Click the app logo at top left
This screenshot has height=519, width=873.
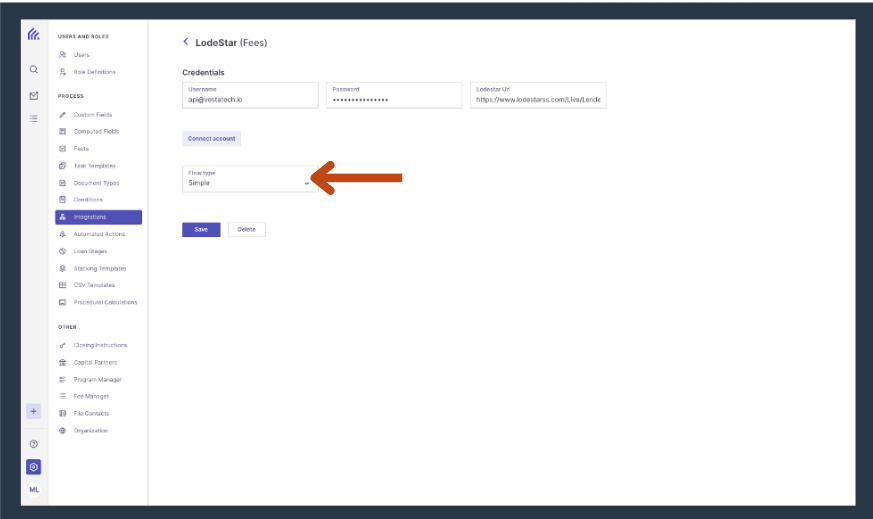point(34,35)
